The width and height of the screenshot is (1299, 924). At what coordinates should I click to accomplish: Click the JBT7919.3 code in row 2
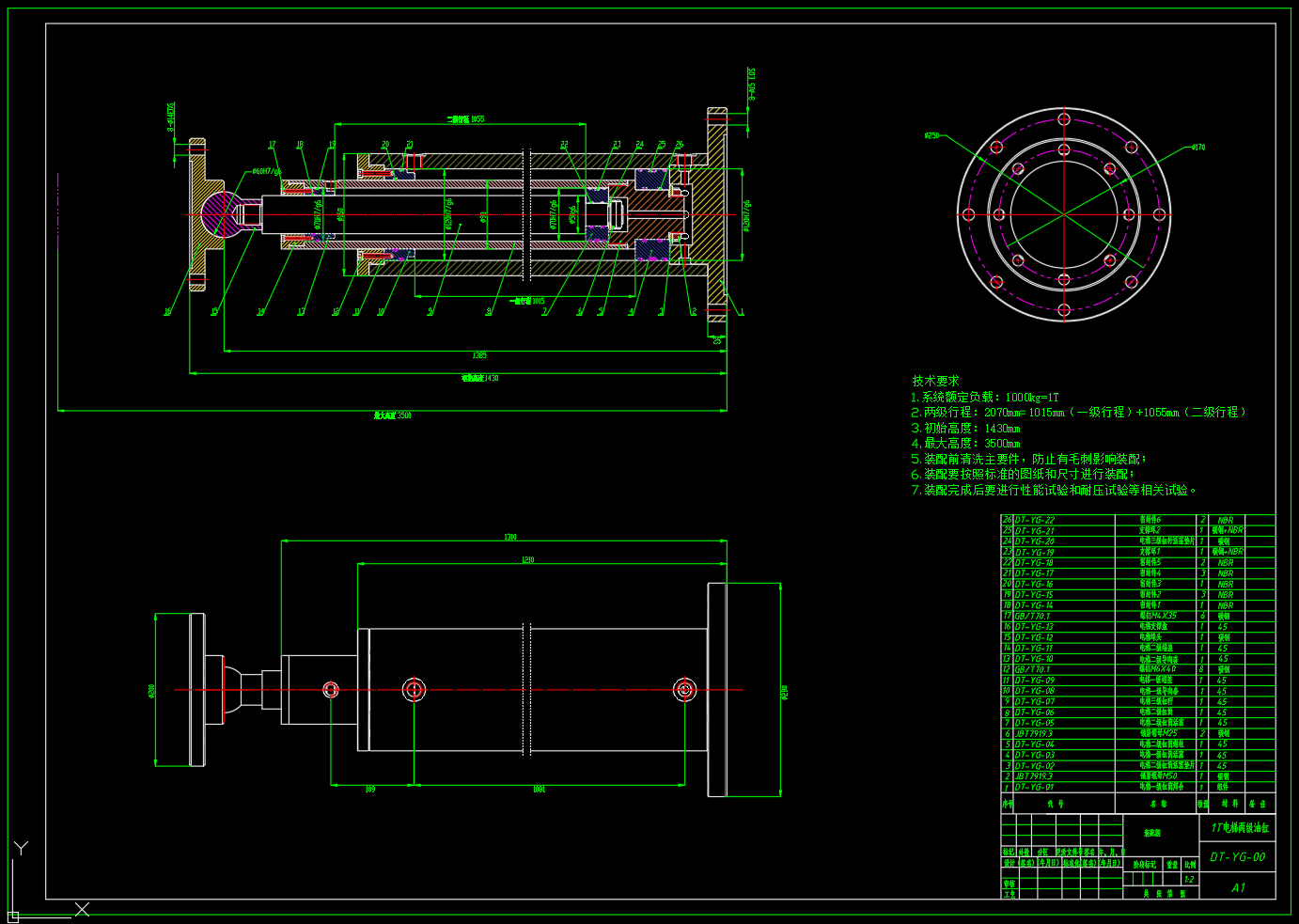click(1034, 776)
